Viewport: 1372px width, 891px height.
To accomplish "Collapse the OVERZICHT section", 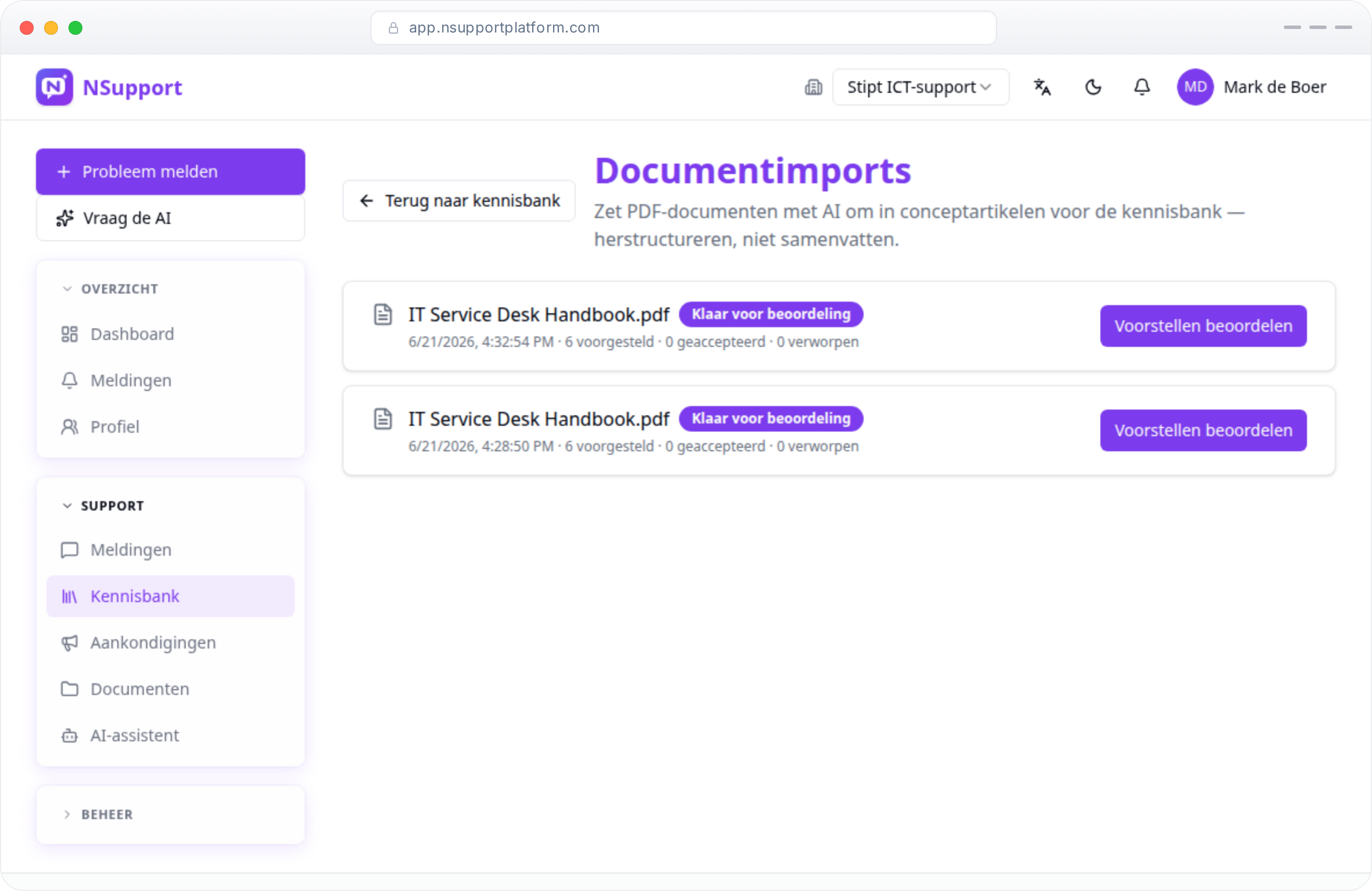I will 110,289.
